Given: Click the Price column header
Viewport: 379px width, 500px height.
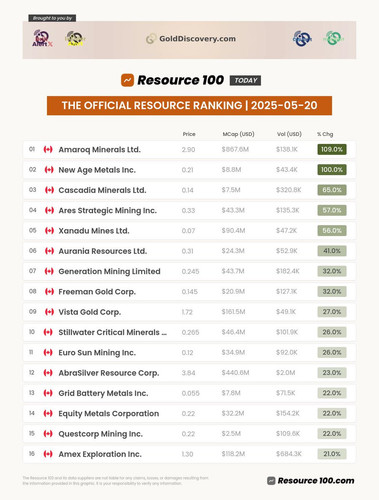Looking at the screenshot, I should point(189,134).
